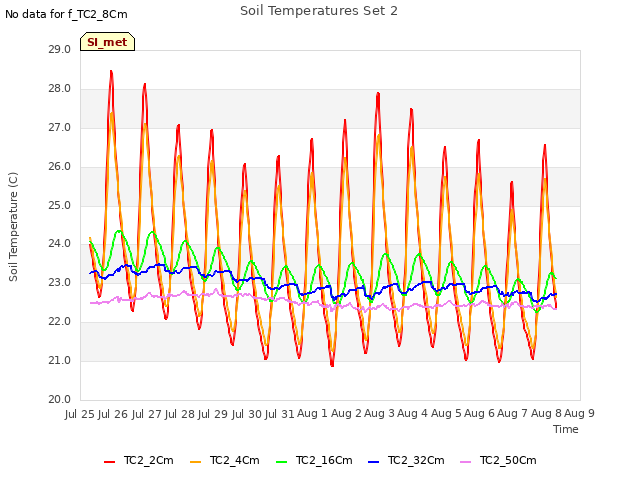Image resolution: width=640 pixels, height=480 pixels.
Task: Click the highest red TC2_2Cm peak near 28.5
Action: [x=111, y=72]
